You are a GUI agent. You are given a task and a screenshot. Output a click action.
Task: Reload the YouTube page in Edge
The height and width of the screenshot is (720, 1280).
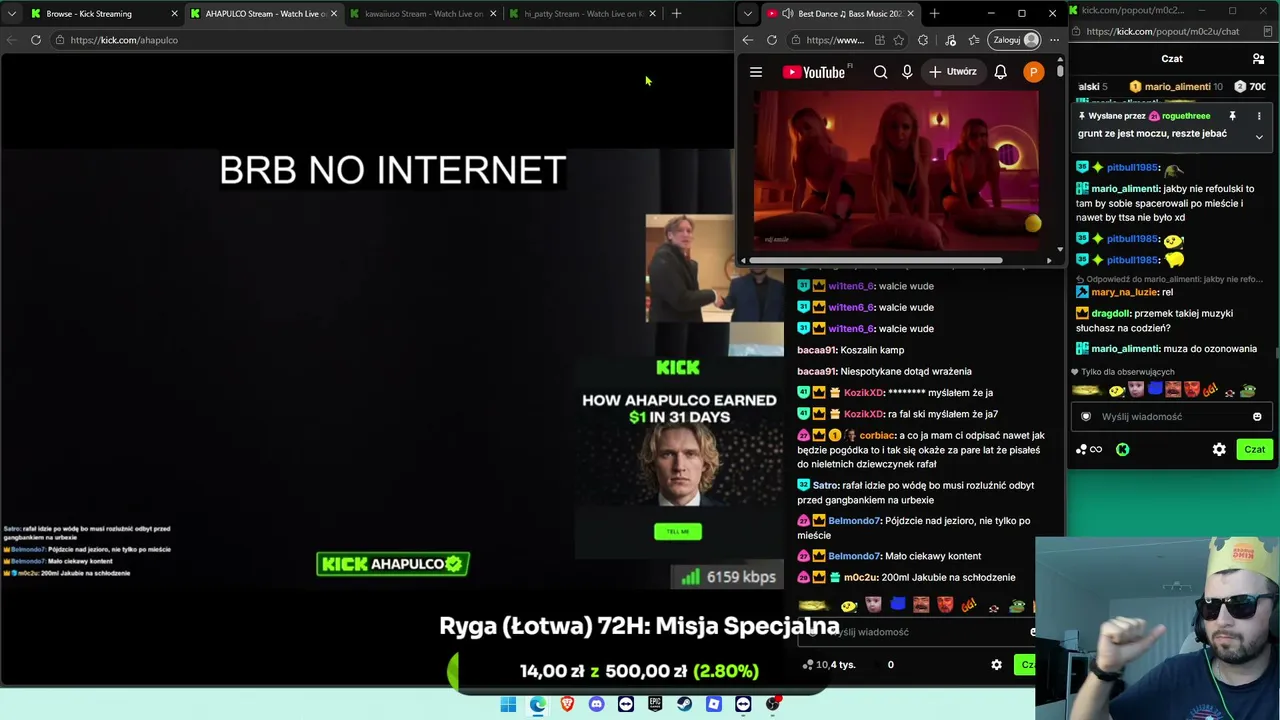point(772,40)
